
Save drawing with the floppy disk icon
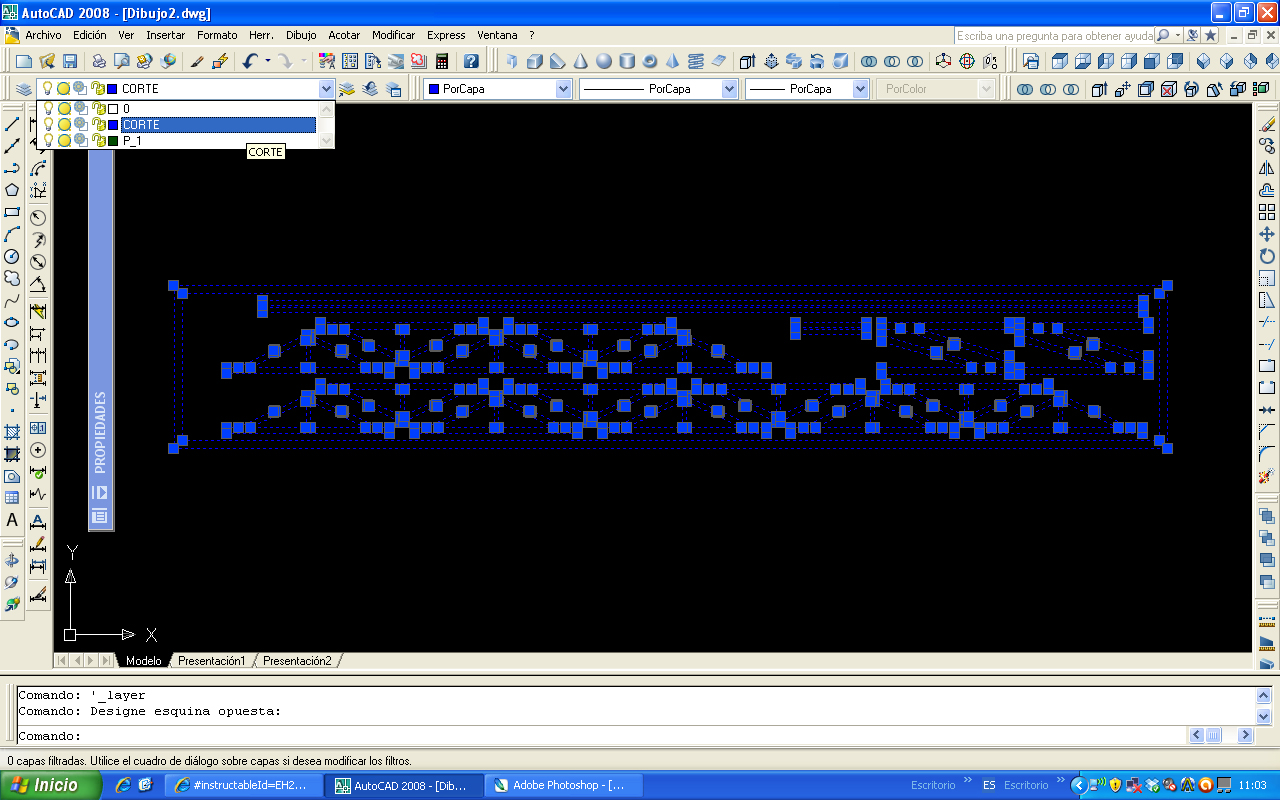pyautogui.click(x=71, y=61)
